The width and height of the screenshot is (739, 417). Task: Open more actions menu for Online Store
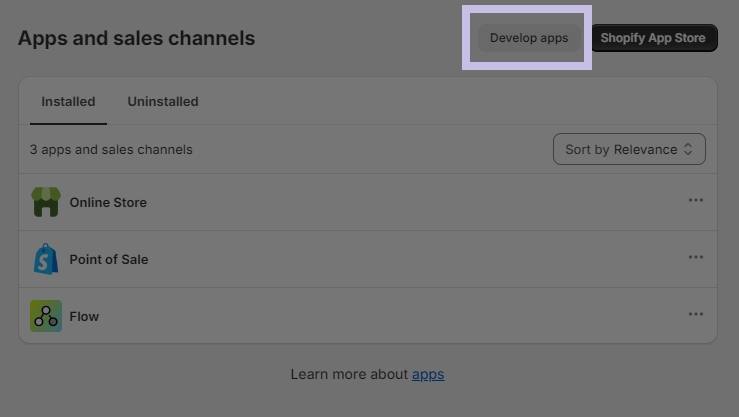click(695, 201)
